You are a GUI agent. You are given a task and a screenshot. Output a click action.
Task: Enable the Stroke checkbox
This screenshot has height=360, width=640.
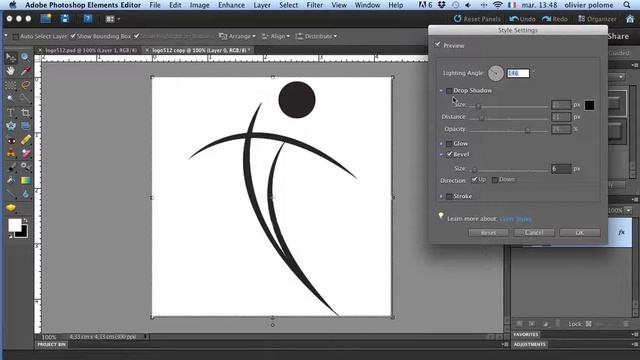pos(449,196)
